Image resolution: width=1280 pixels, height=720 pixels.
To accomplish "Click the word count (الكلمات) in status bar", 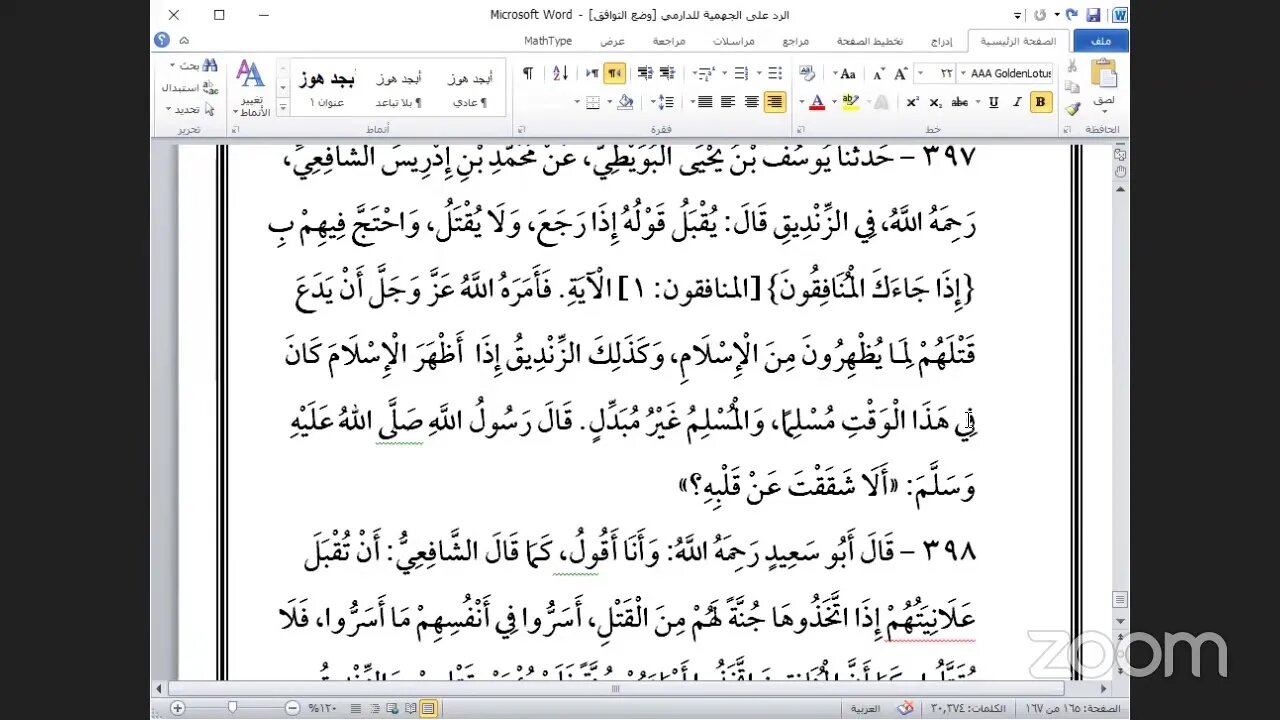I will pos(968,709).
